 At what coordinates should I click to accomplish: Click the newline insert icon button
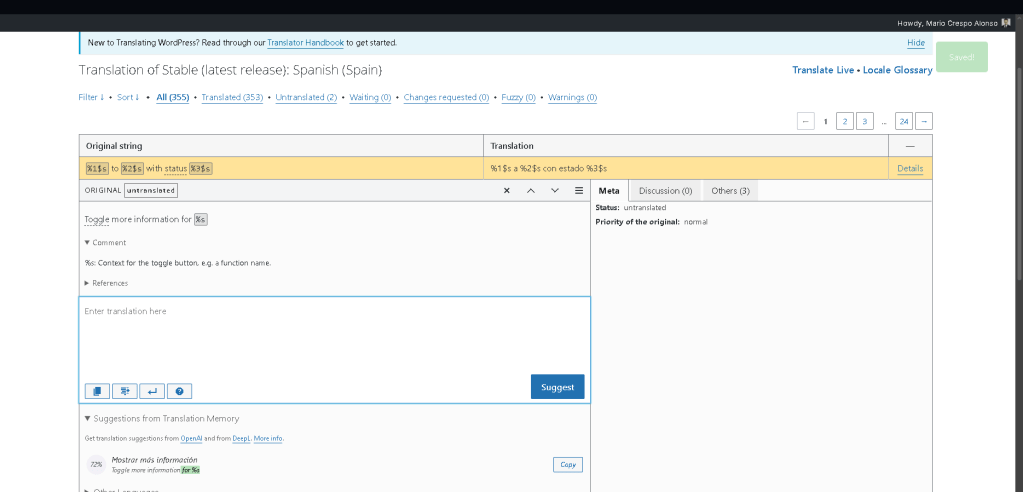click(152, 391)
